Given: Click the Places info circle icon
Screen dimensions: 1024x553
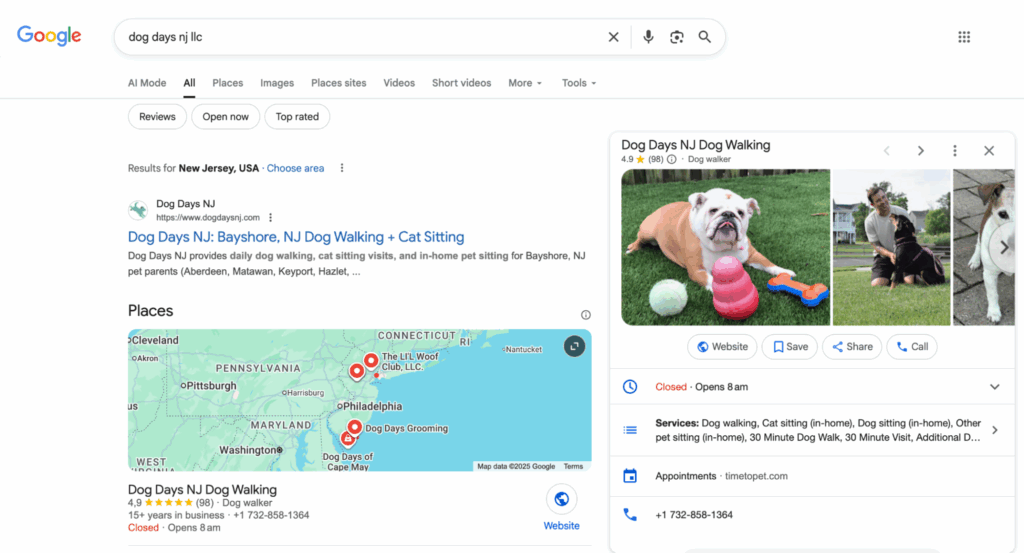Looking at the screenshot, I should [x=586, y=314].
